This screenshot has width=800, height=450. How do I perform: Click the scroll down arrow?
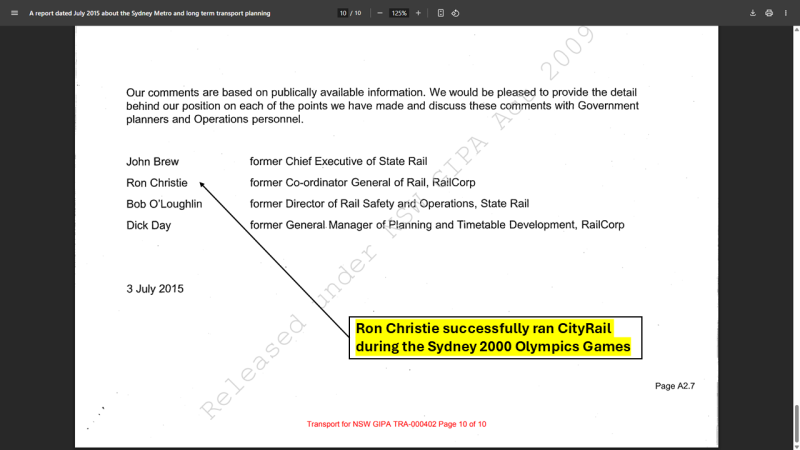(796, 447)
